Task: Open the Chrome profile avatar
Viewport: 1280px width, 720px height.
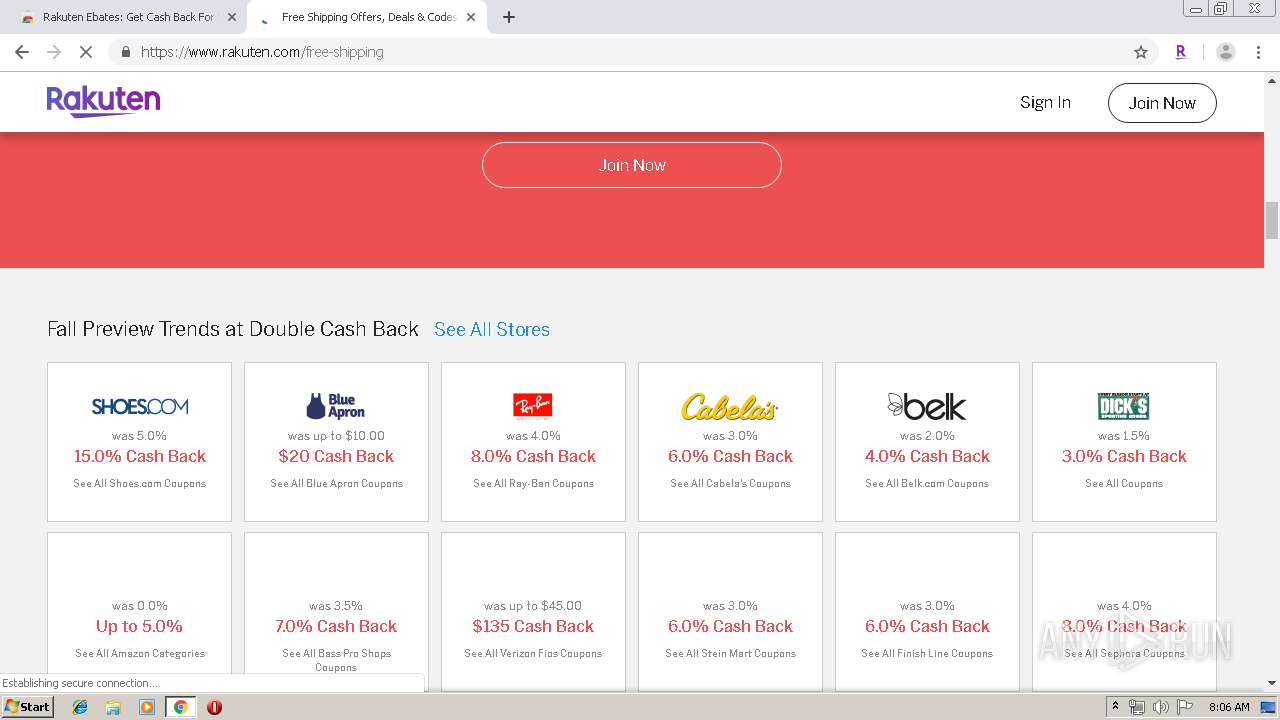Action: click(1226, 52)
